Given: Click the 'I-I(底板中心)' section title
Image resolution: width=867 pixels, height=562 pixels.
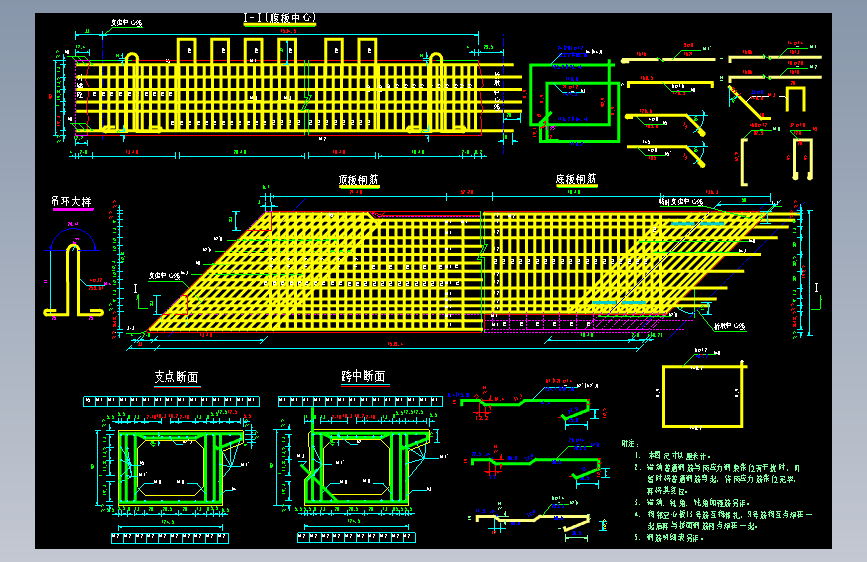Looking at the screenshot, I should (x=280, y=18).
